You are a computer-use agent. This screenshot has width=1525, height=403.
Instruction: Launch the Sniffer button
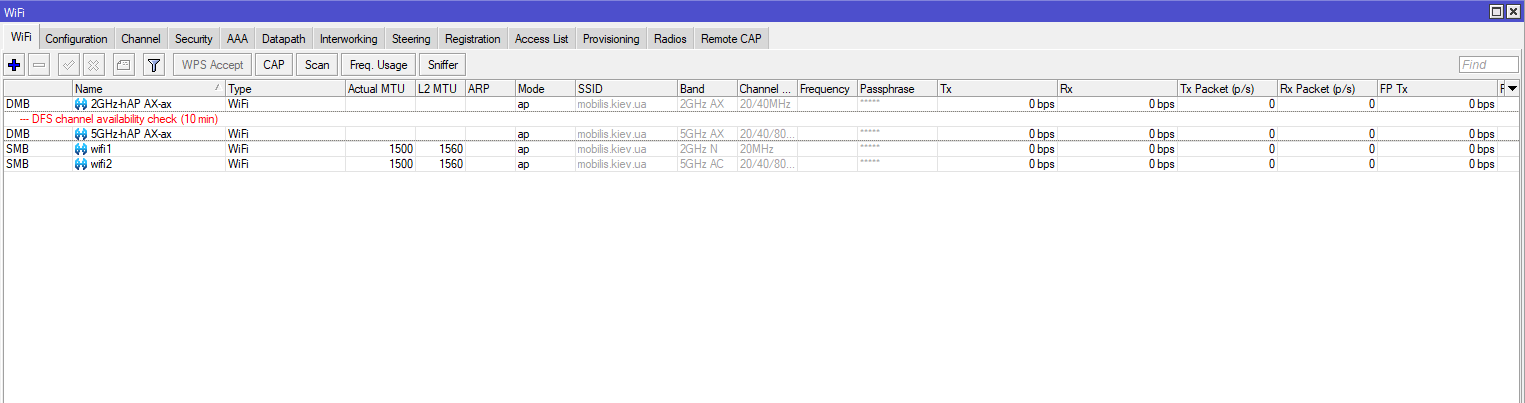point(443,65)
